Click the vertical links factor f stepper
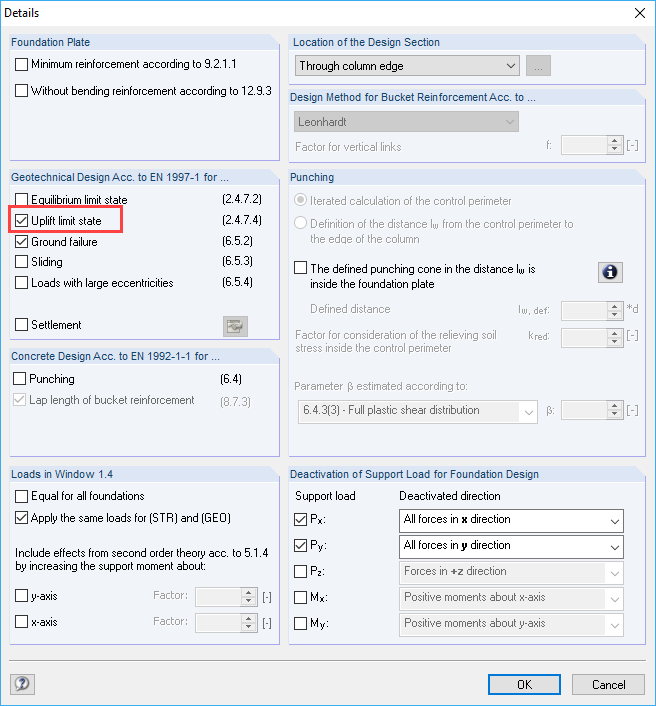The image size is (656, 706). (614, 145)
